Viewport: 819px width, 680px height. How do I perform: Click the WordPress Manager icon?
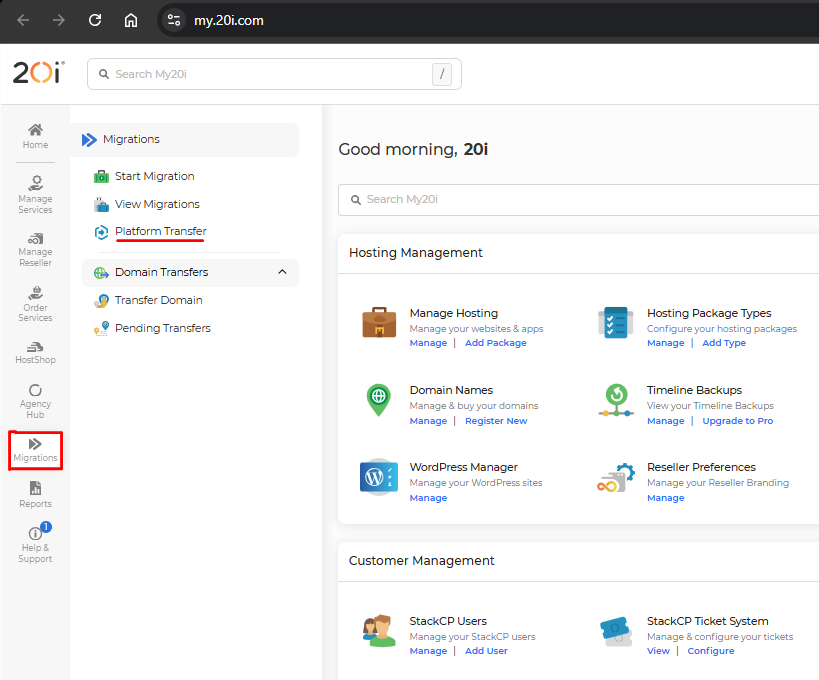coord(379,477)
